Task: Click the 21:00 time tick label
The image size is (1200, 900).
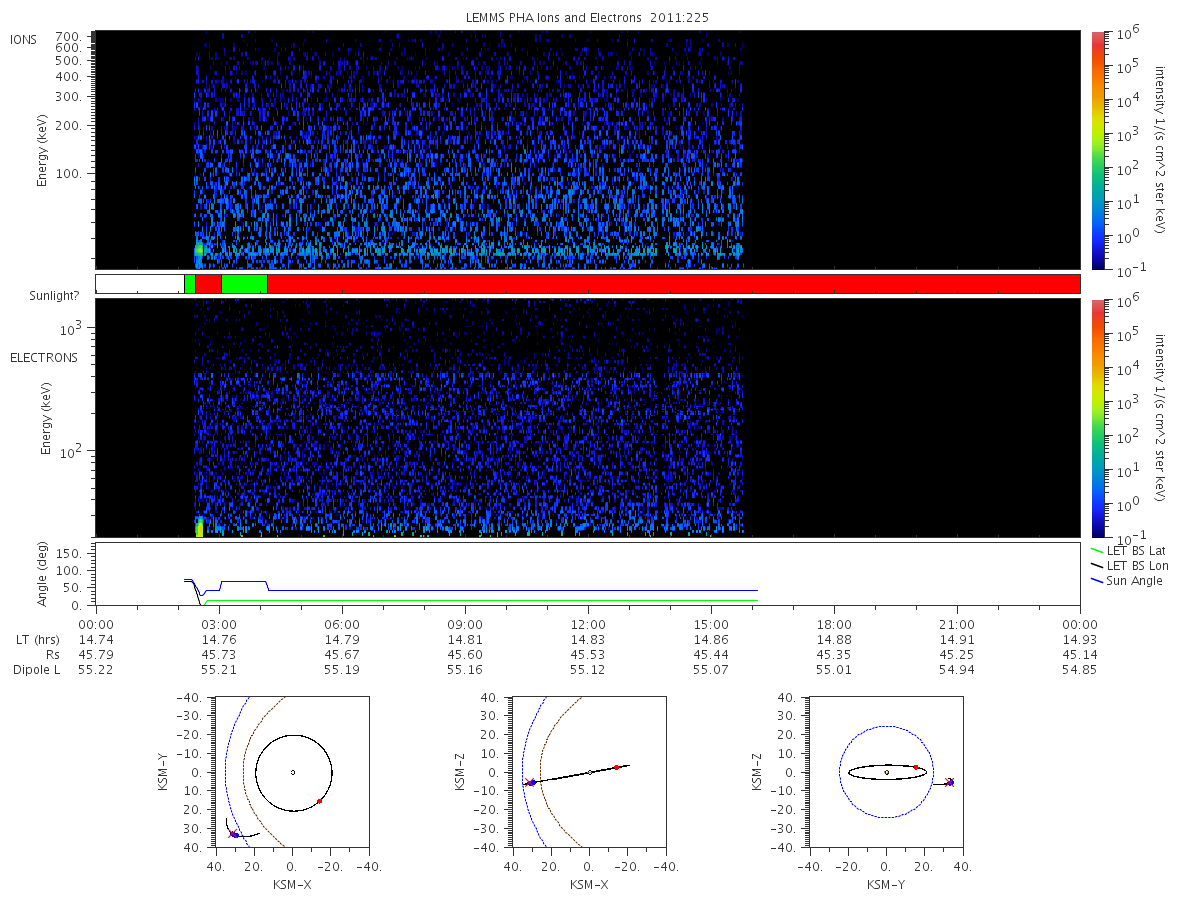Action: (x=957, y=625)
